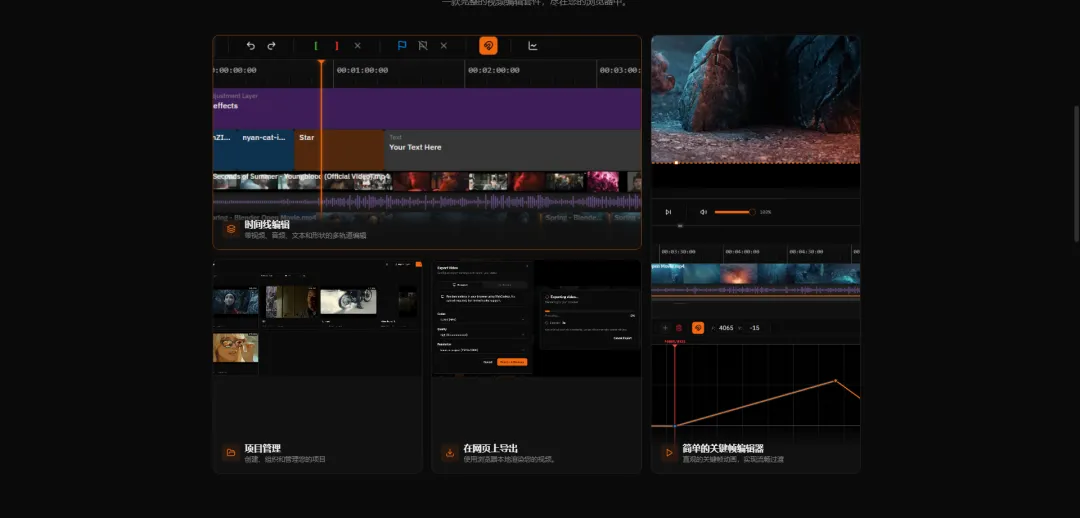Adjust the orange volume slider

pyautogui.click(x=735, y=212)
